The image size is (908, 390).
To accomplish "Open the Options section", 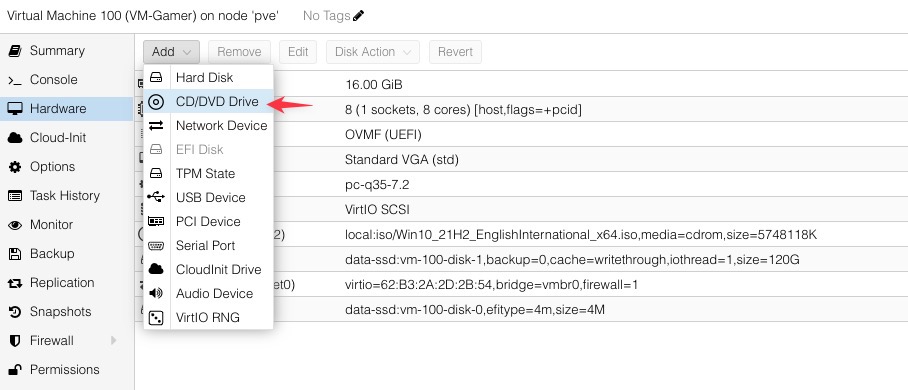I will click(67, 167).
